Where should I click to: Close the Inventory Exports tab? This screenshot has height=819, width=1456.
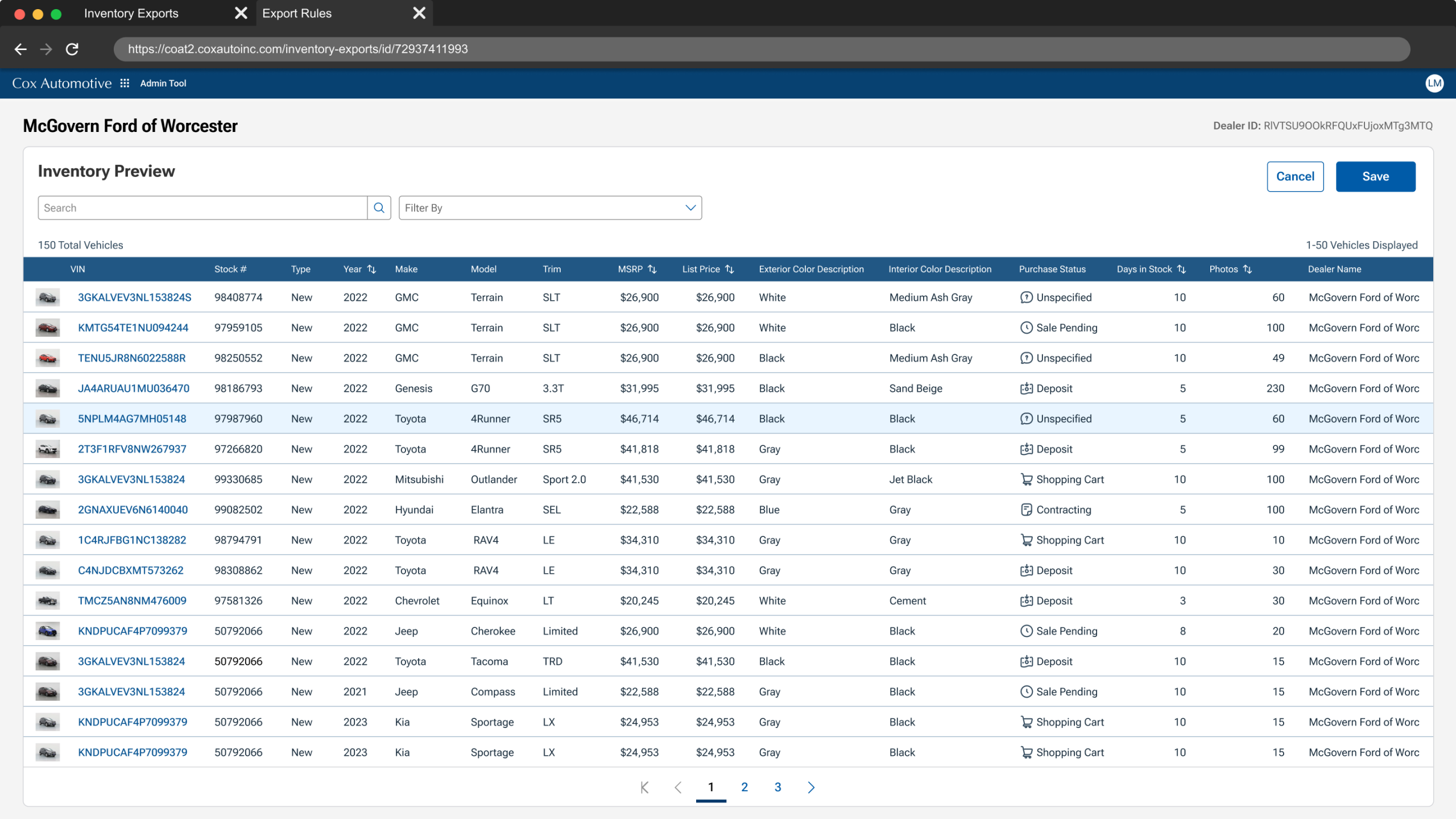241,13
